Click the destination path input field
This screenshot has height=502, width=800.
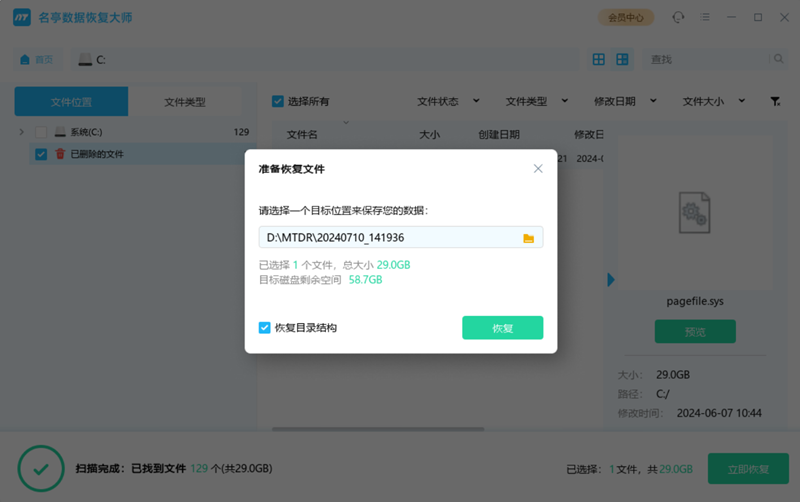click(401, 237)
